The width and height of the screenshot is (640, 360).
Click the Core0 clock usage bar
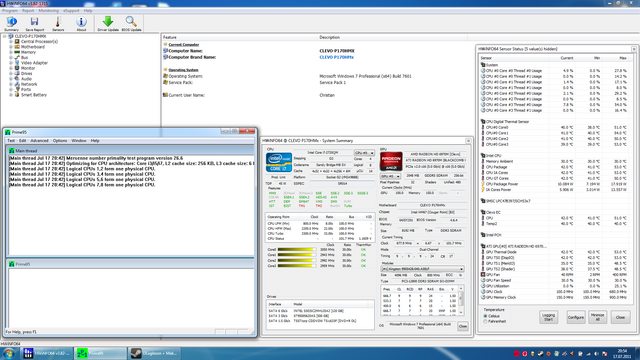tap(296, 249)
